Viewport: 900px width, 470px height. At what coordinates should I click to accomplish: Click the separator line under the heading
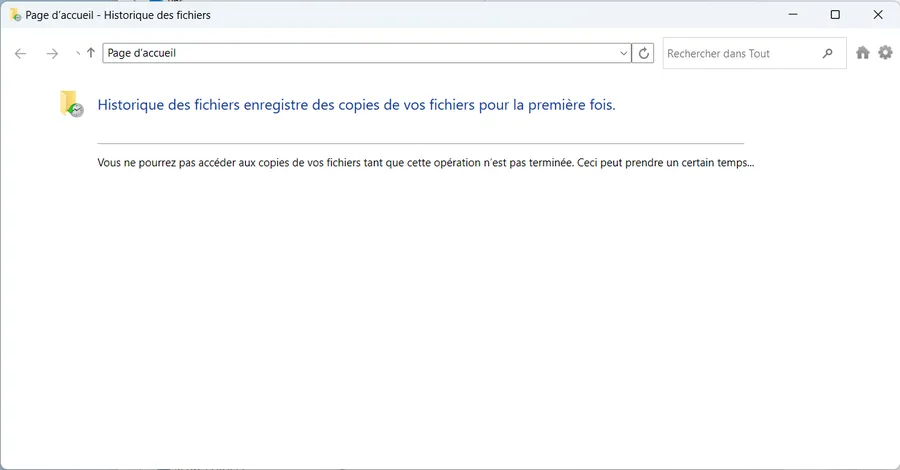[x=421, y=143]
